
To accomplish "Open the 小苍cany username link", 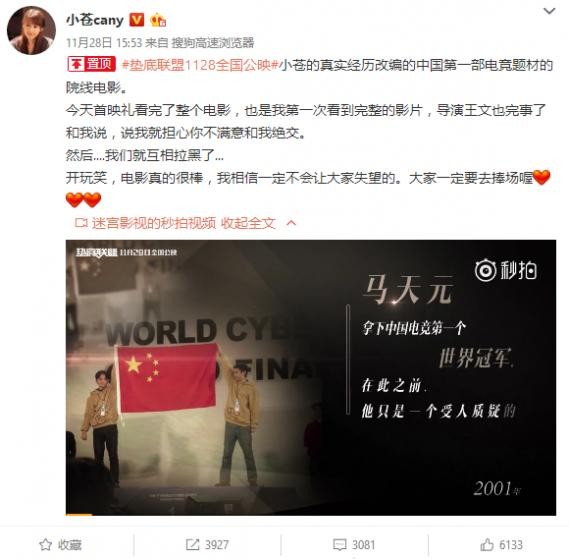I will coord(95,20).
